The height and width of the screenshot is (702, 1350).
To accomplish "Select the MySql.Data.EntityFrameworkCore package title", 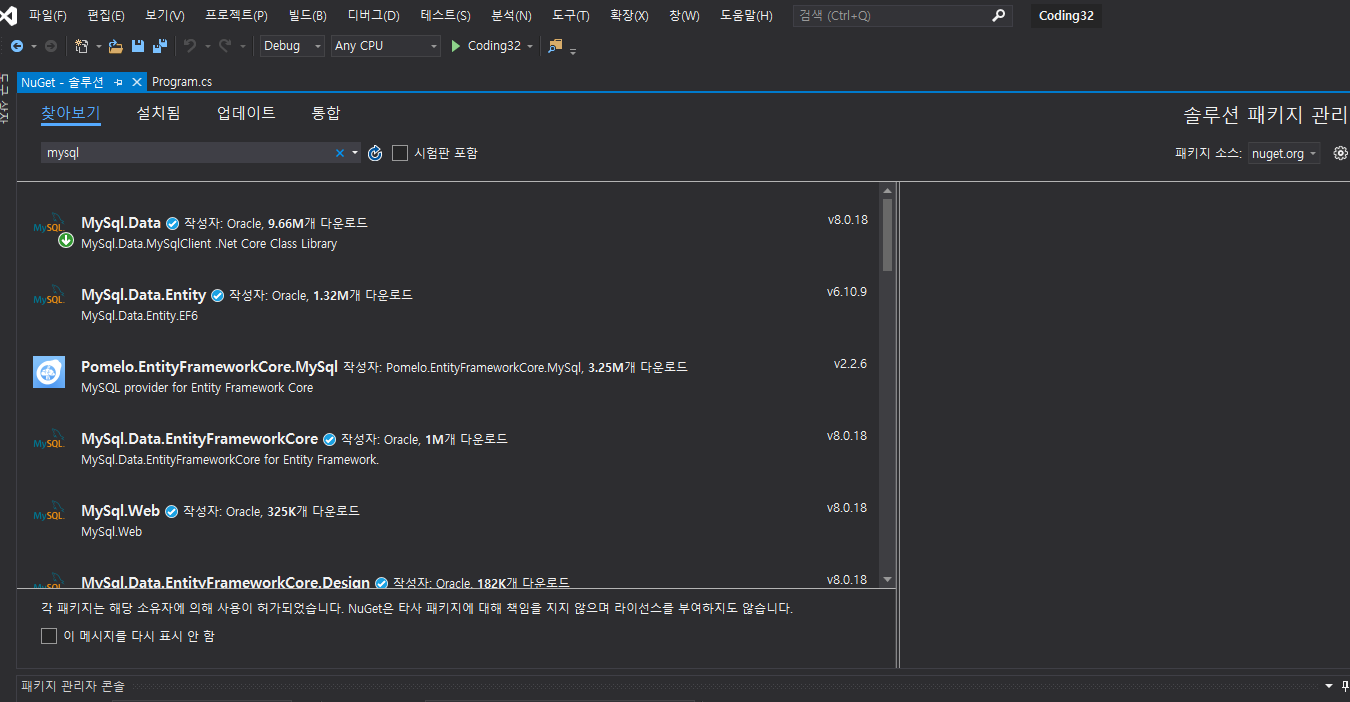I will [x=199, y=439].
